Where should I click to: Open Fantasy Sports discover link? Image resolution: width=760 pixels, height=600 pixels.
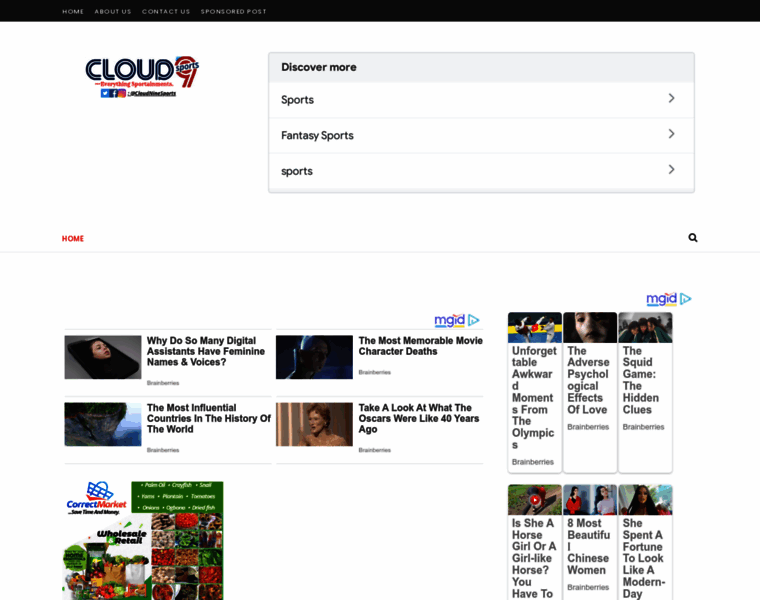click(x=317, y=135)
